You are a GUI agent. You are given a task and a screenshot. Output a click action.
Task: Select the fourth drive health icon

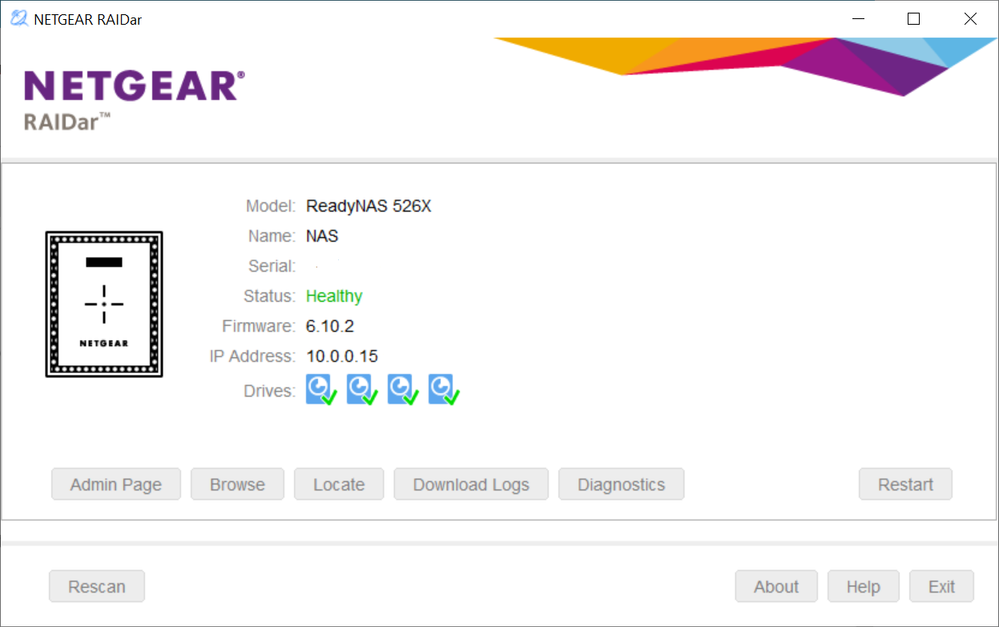pyautogui.click(x=443, y=389)
